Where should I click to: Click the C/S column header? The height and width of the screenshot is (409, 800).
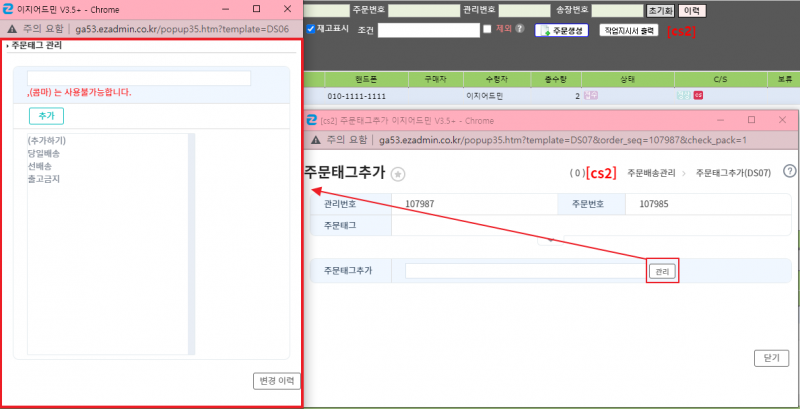point(720,80)
